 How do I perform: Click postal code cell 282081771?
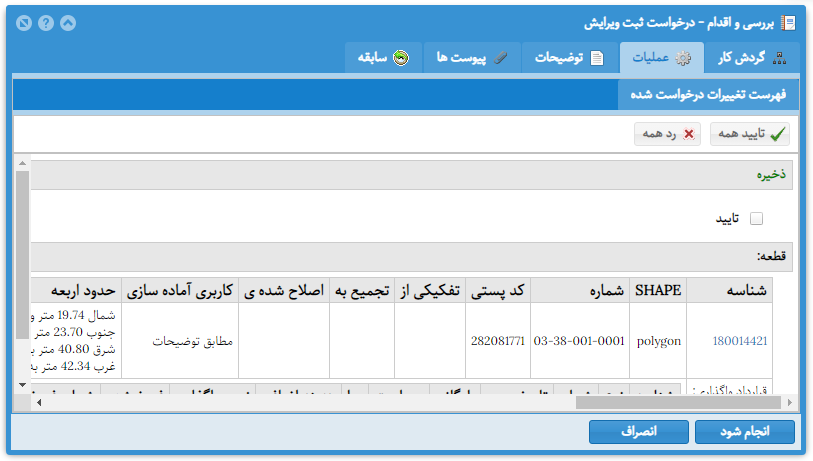pyautogui.click(x=498, y=341)
